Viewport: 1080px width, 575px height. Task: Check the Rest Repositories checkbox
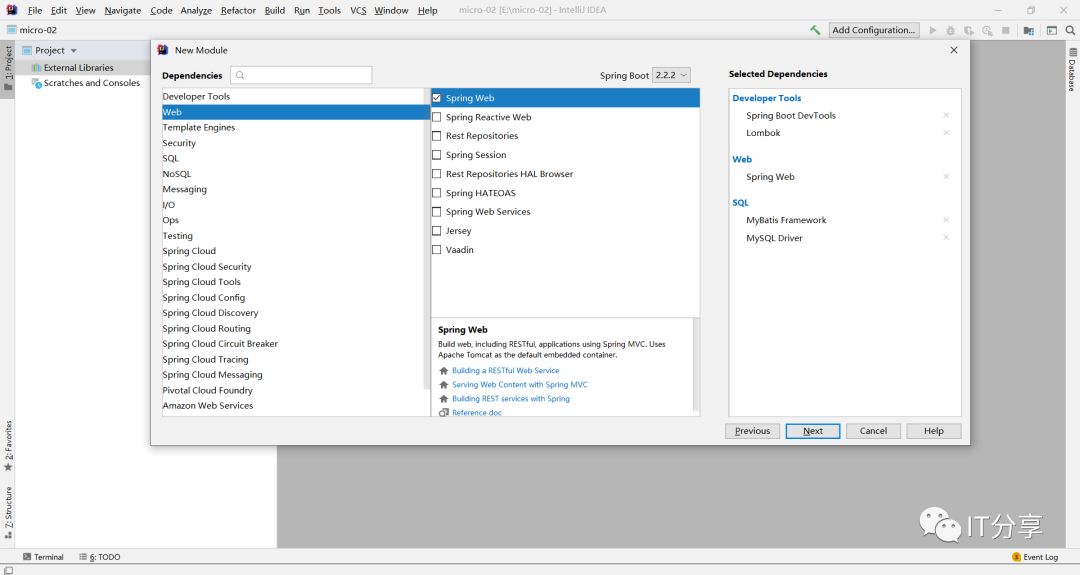437,136
